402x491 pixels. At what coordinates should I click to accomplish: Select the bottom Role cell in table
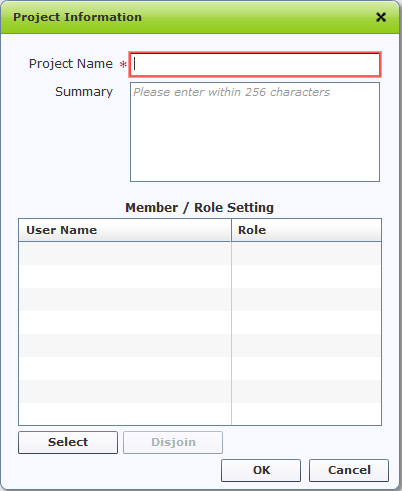(x=306, y=414)
